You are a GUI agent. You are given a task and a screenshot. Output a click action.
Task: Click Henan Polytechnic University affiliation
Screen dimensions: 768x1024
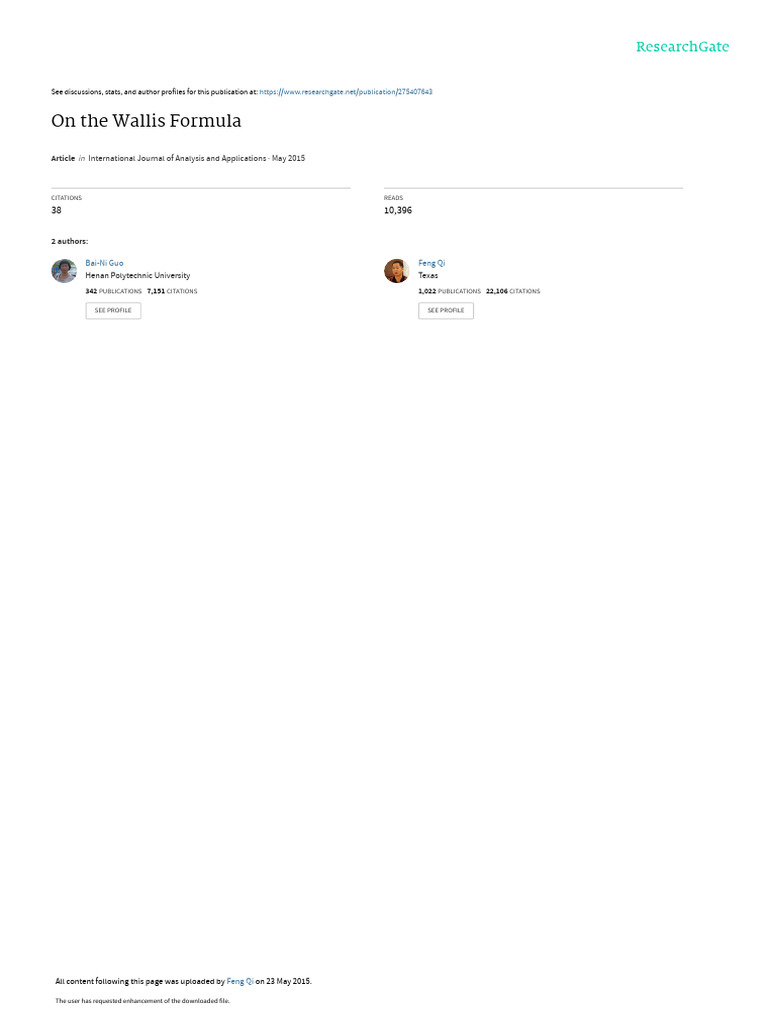pos(138,276)
